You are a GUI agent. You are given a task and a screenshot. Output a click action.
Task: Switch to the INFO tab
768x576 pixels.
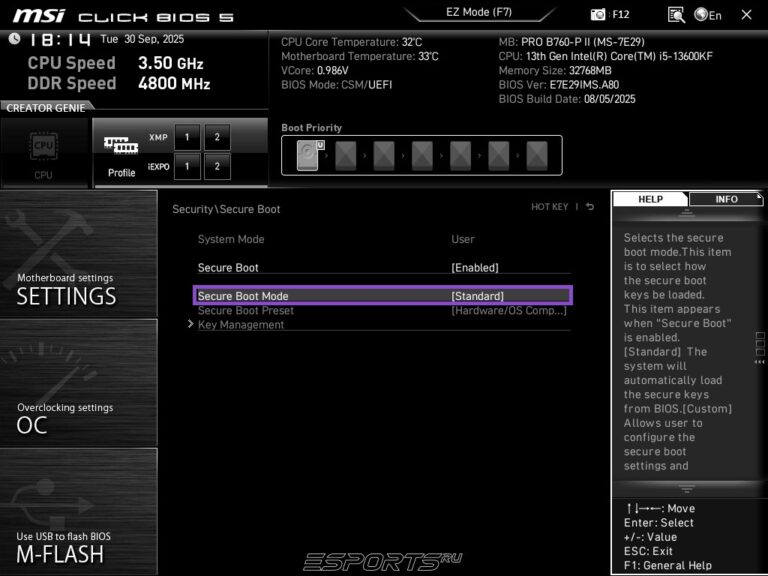[726, 199]
